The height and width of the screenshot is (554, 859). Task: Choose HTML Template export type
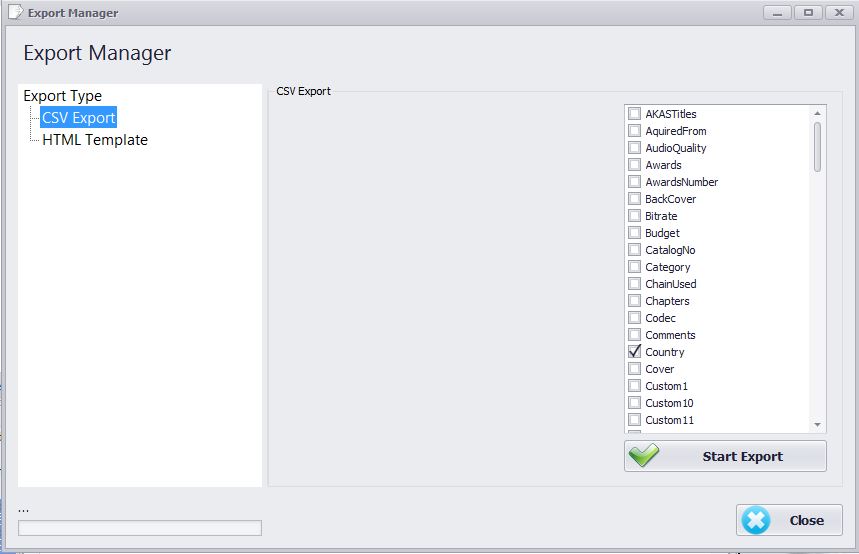coord(95,140)
